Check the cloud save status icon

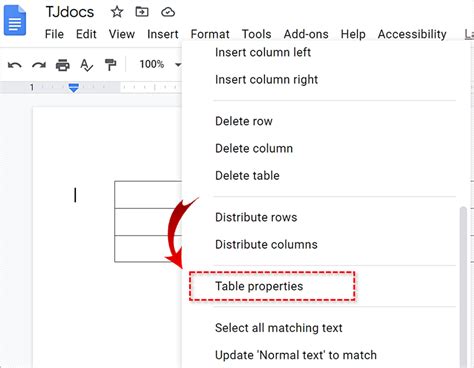pyautogui.click(x=168, y=12)
